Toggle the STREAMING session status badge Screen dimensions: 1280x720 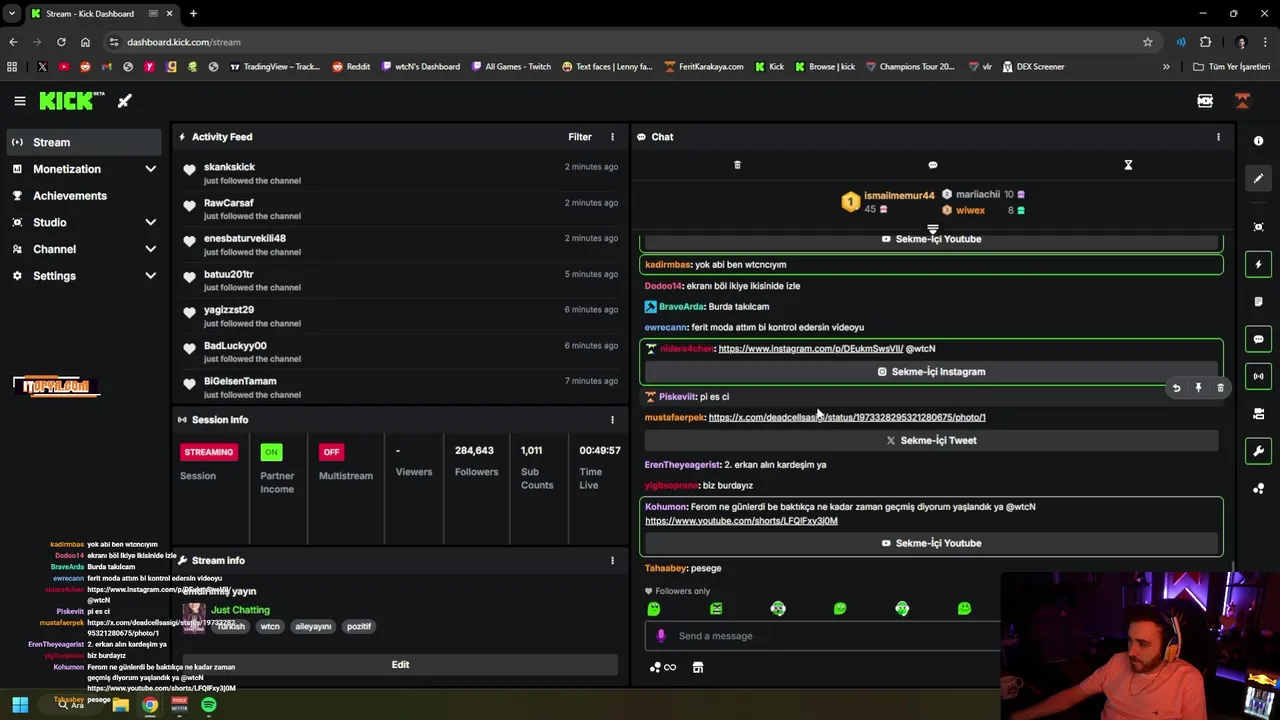tap(208, 452)
